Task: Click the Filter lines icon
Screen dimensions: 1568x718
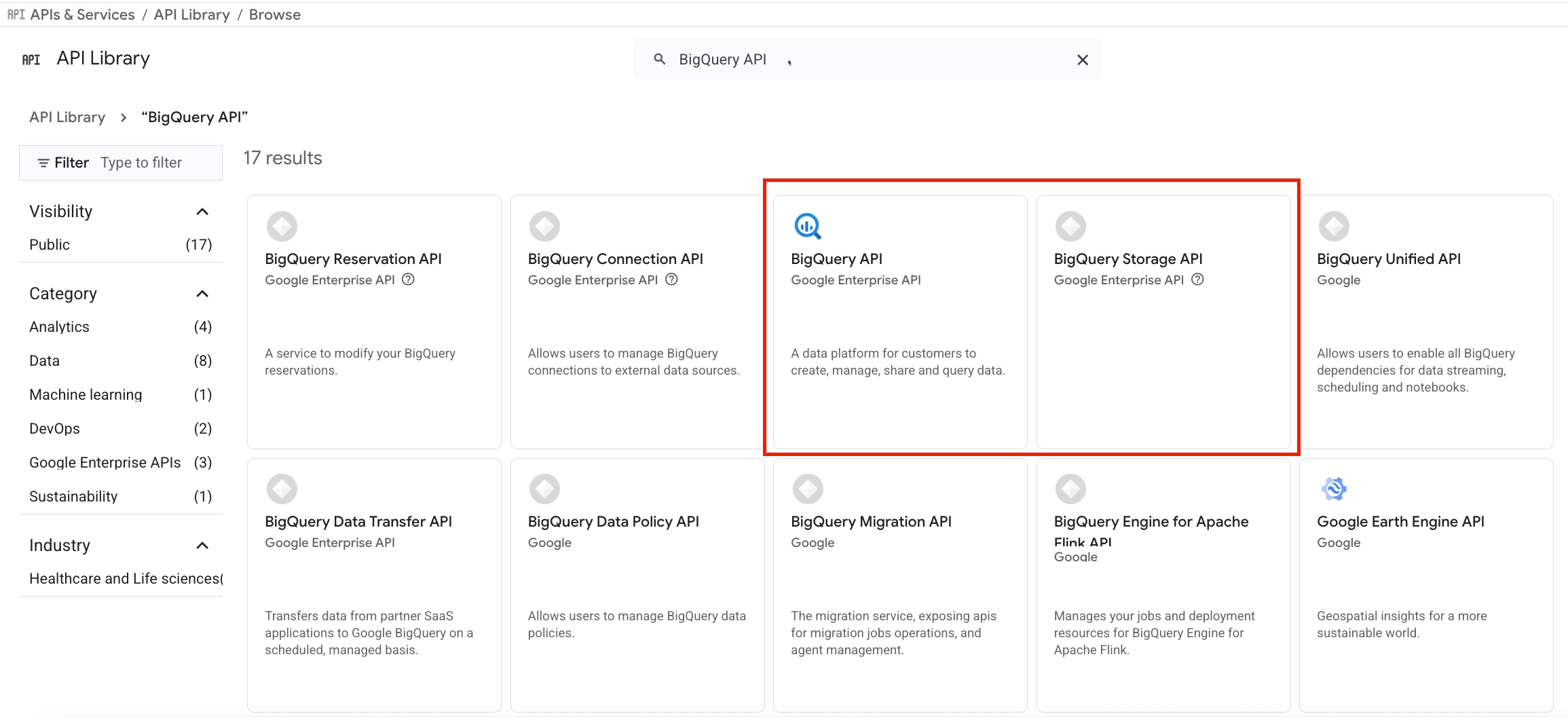Action: pyautogui.click(x=43, y=163)
